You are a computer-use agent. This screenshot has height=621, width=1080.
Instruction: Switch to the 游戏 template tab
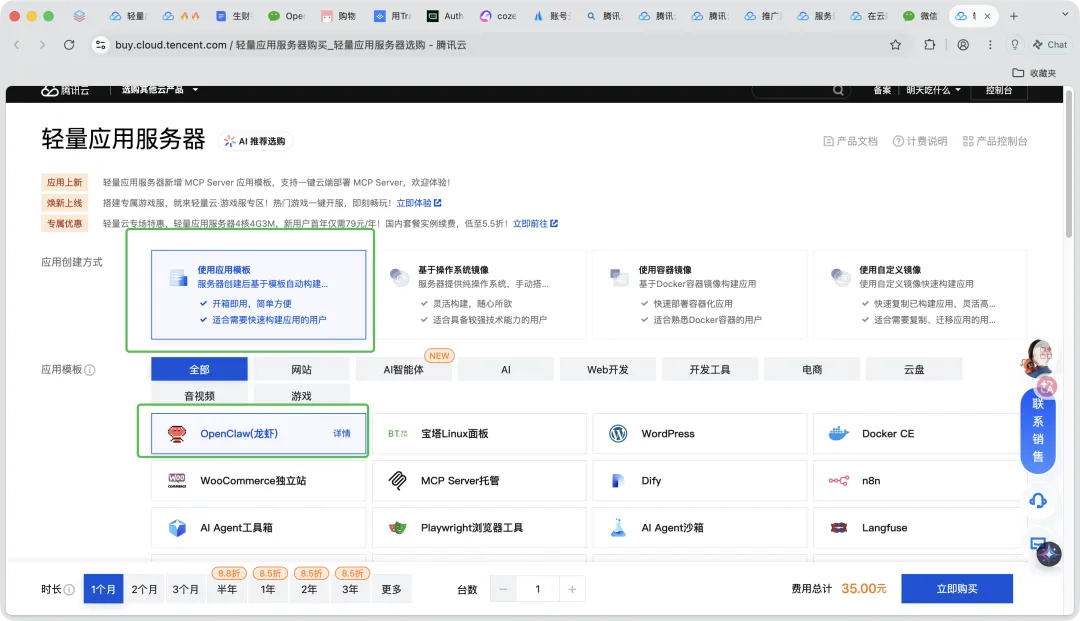pos(301,396)
